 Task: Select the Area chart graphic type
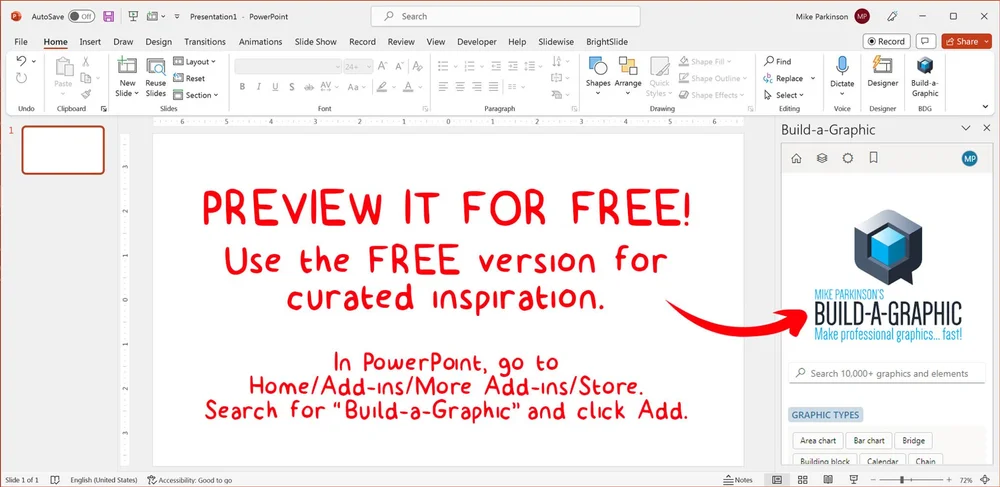[818, 440]
